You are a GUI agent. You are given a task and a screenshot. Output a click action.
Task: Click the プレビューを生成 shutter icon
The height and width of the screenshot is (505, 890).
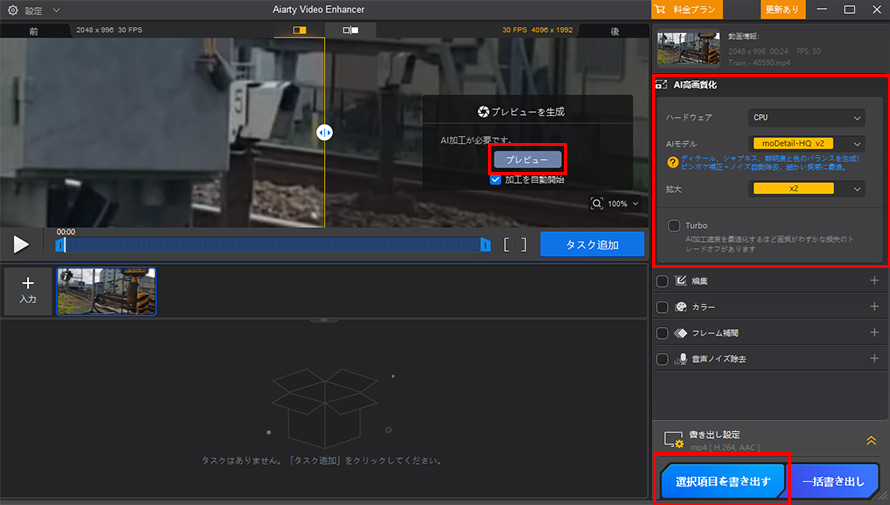point(484,112)
